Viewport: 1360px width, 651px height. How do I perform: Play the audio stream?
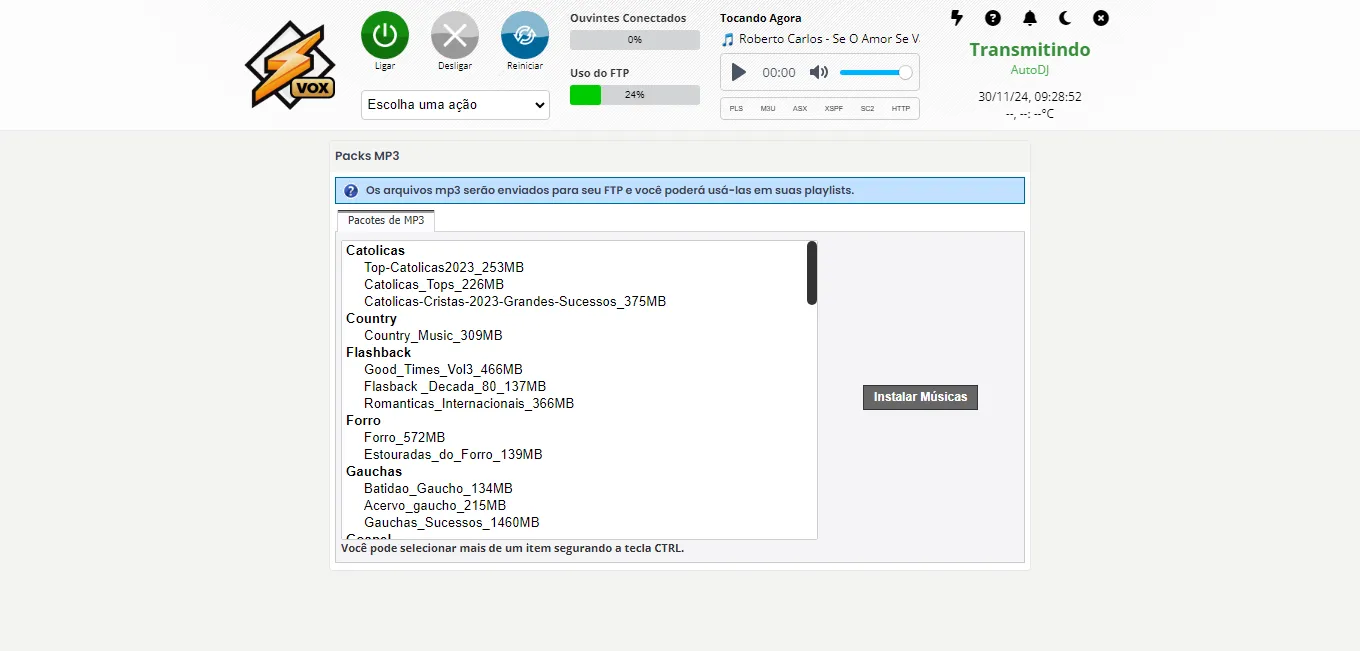(739, 72)
